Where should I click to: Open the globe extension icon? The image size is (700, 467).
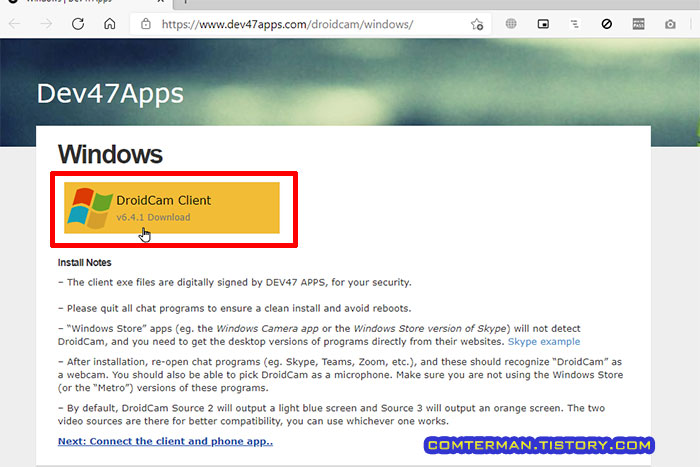pyautogui.click(x=511, y=24)
